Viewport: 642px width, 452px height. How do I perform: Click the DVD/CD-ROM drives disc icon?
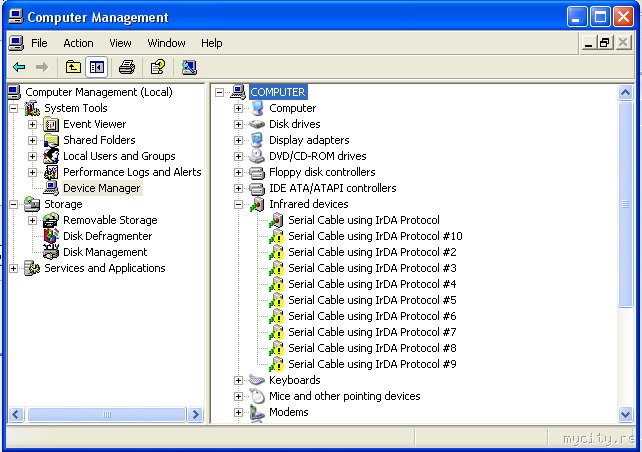257,156
